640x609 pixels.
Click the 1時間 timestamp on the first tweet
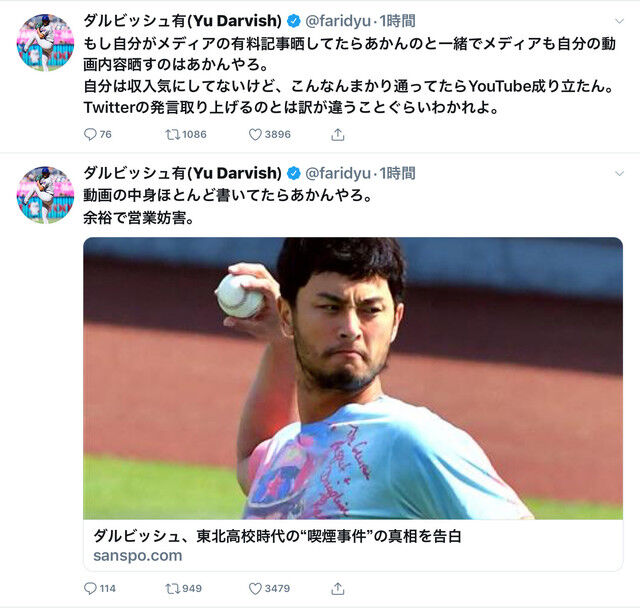[397, 21]
